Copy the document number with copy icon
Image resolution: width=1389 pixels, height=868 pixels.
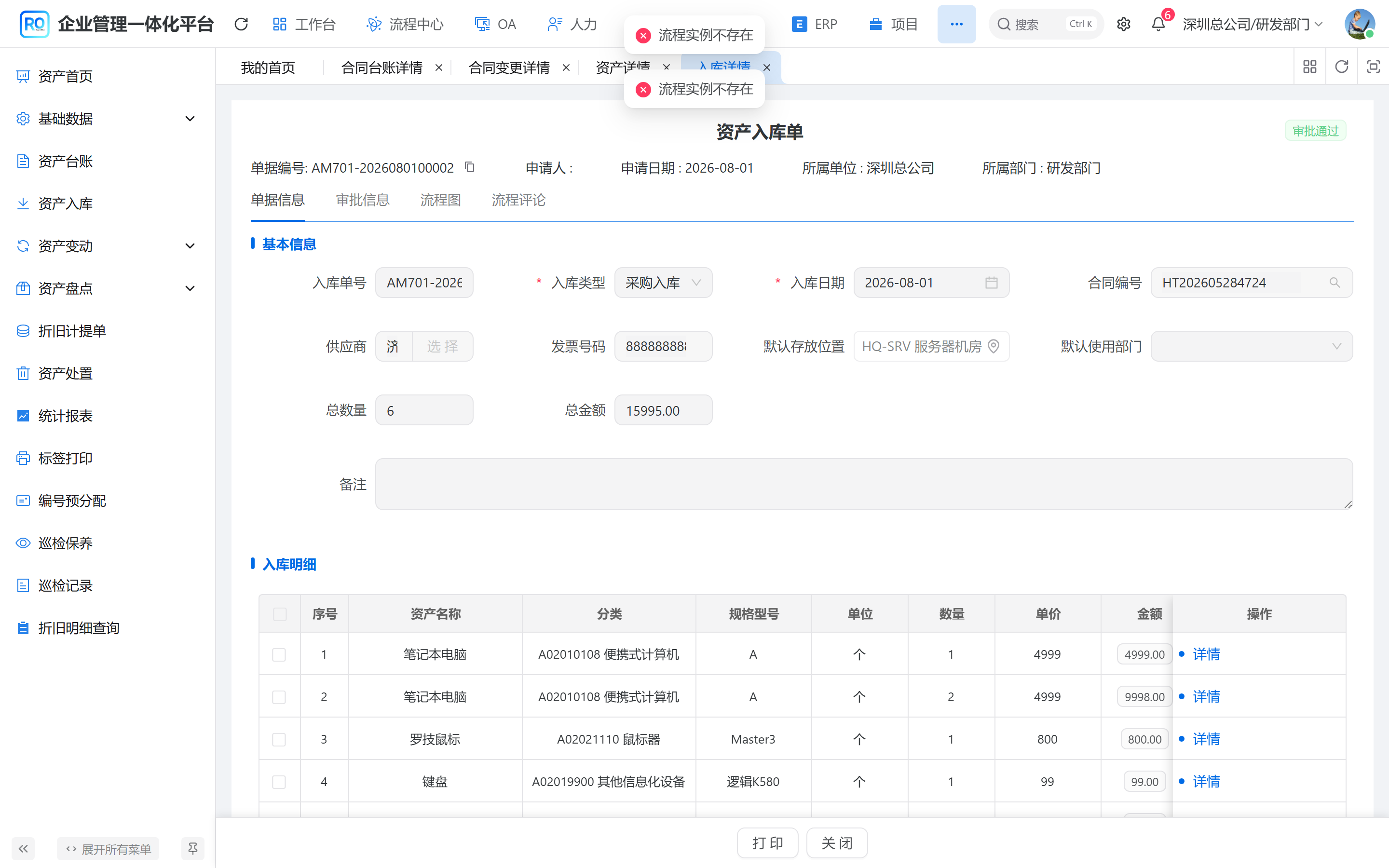point(469,167)
